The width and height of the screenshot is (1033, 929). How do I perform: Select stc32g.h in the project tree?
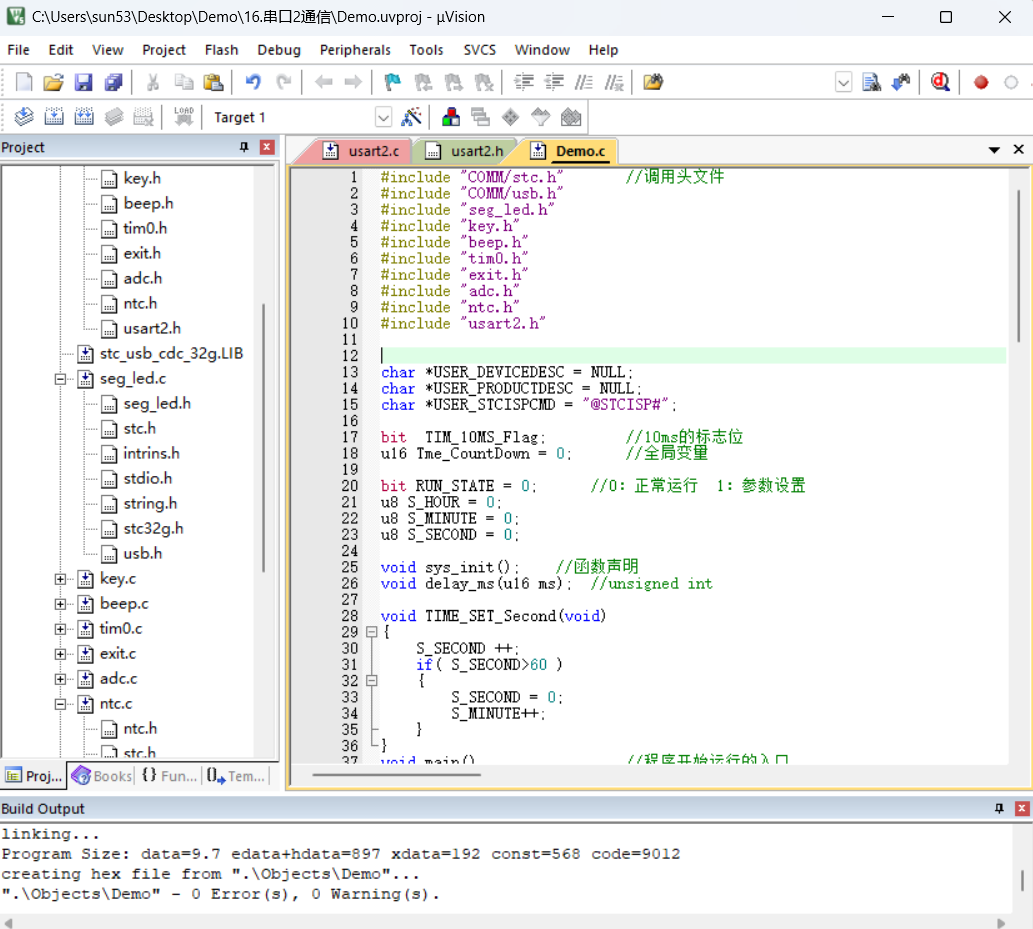153,529
